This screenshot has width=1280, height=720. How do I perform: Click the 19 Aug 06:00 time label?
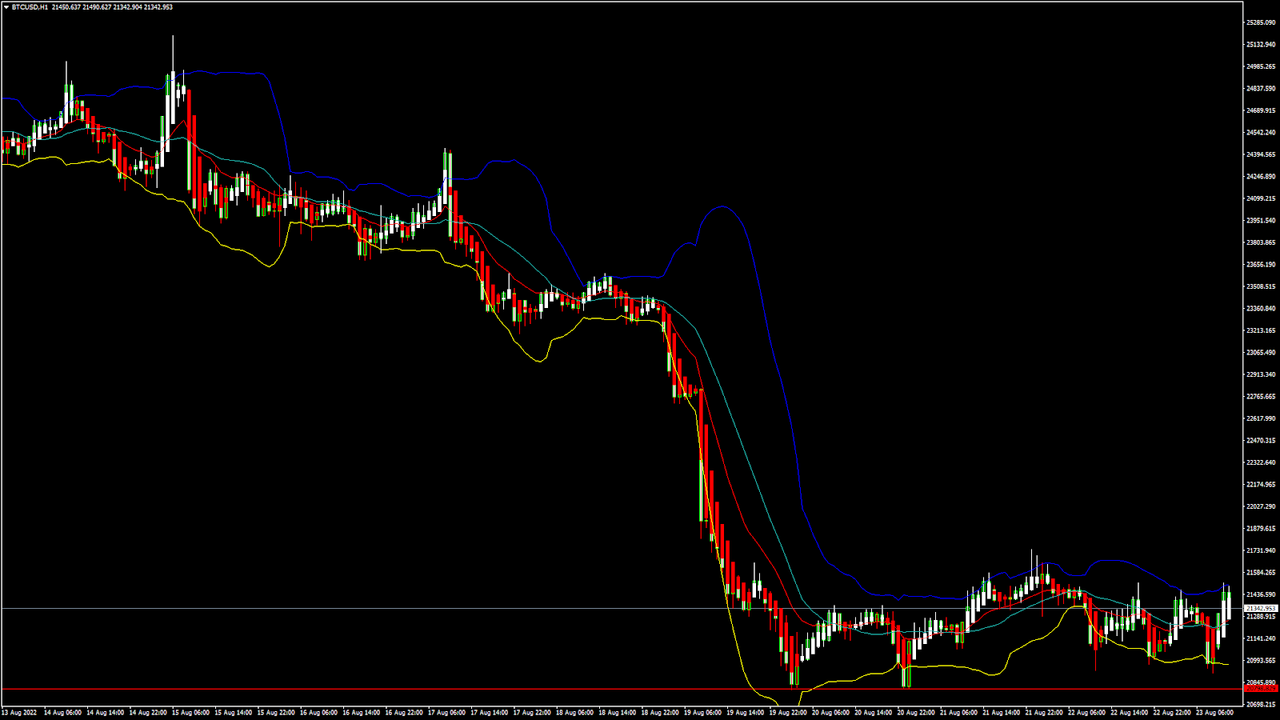pyautogui.click(x=703, y=713)
